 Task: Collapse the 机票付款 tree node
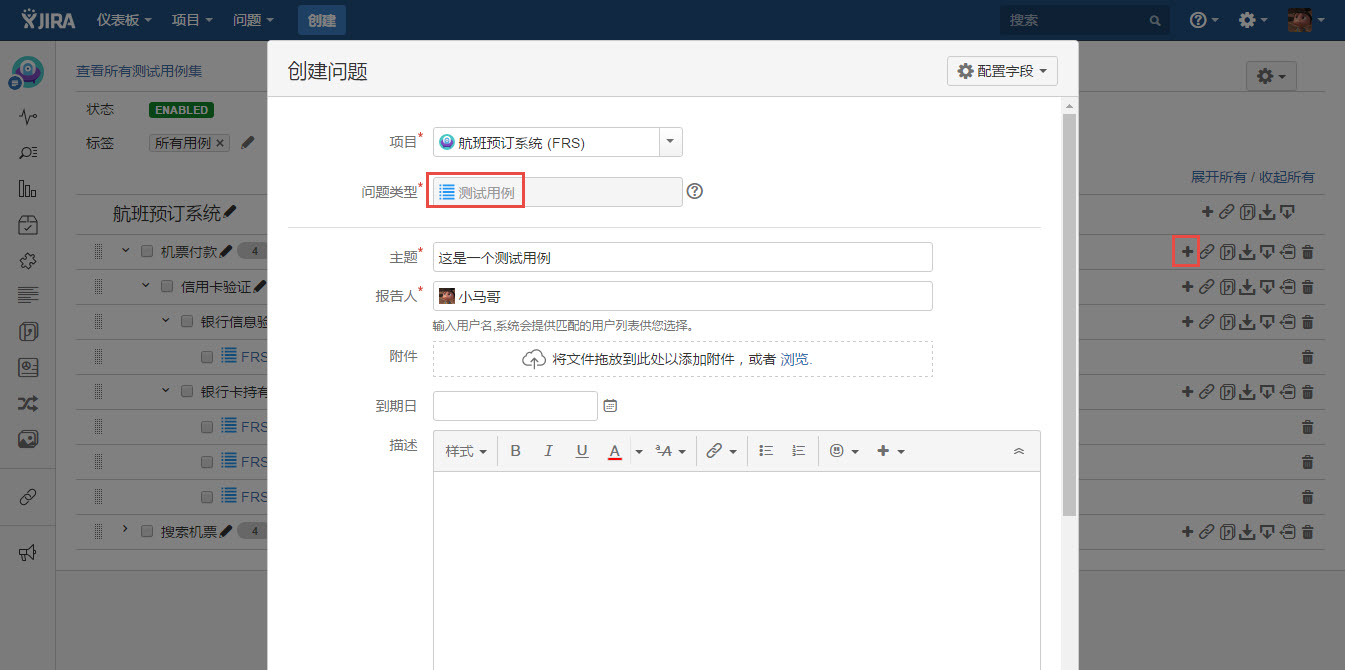click(126, 250)
